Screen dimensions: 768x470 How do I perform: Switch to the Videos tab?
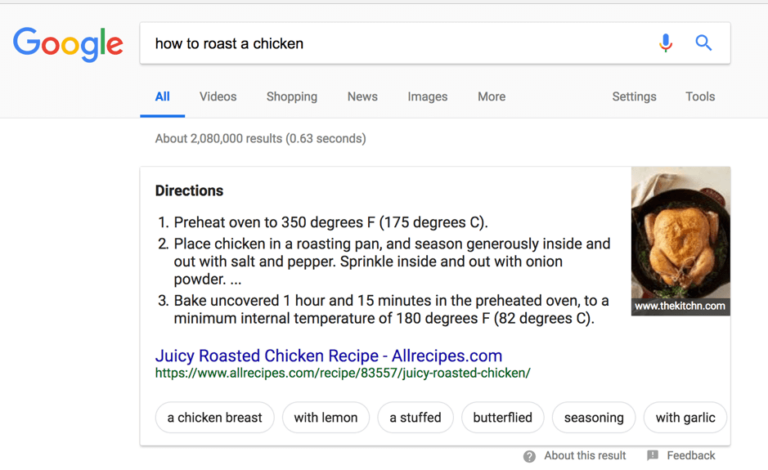click(x=218, y=97)
